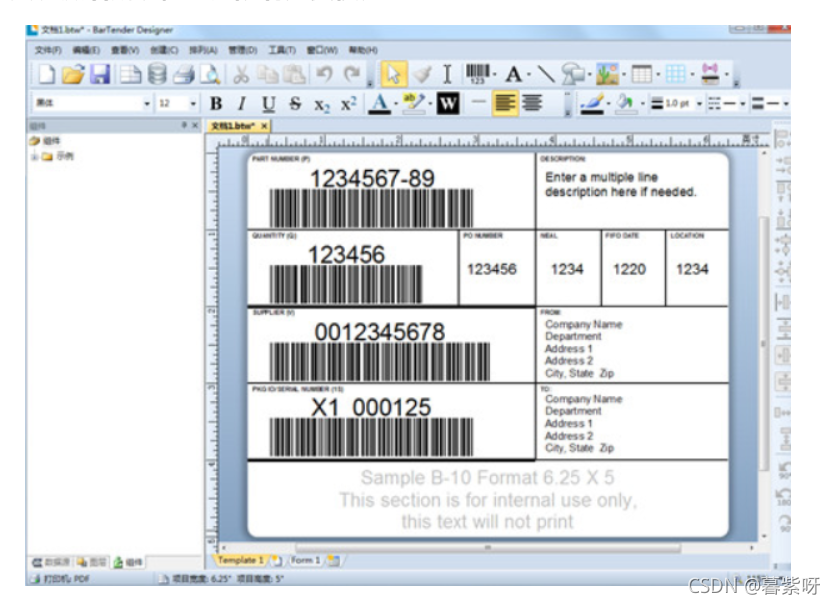Enable underline for selected text
The width and height of the screenshot is (835, 604).
266,102
